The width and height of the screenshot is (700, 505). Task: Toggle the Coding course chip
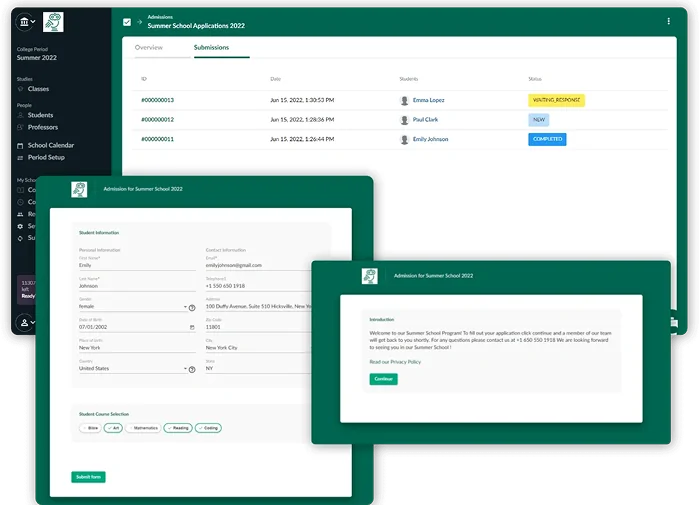(x=208, y=428)
